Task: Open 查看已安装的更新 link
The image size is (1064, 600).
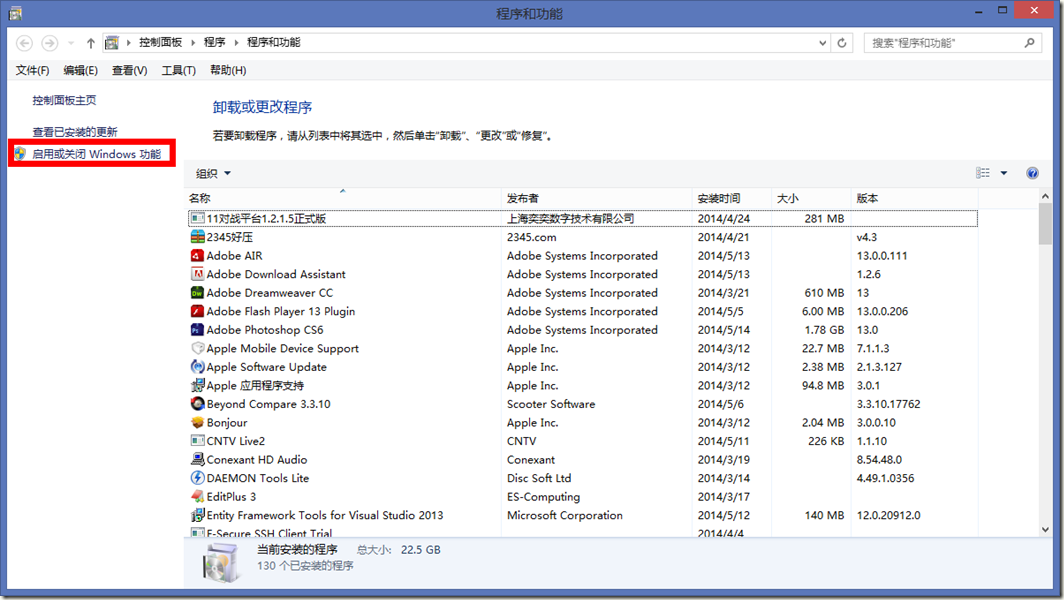Action: (x=75, y=132)
